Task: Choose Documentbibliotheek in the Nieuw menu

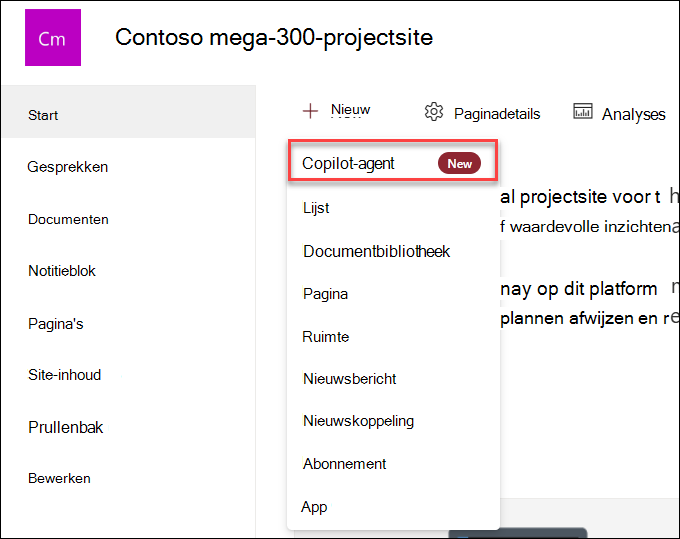Action: [376, 252]
